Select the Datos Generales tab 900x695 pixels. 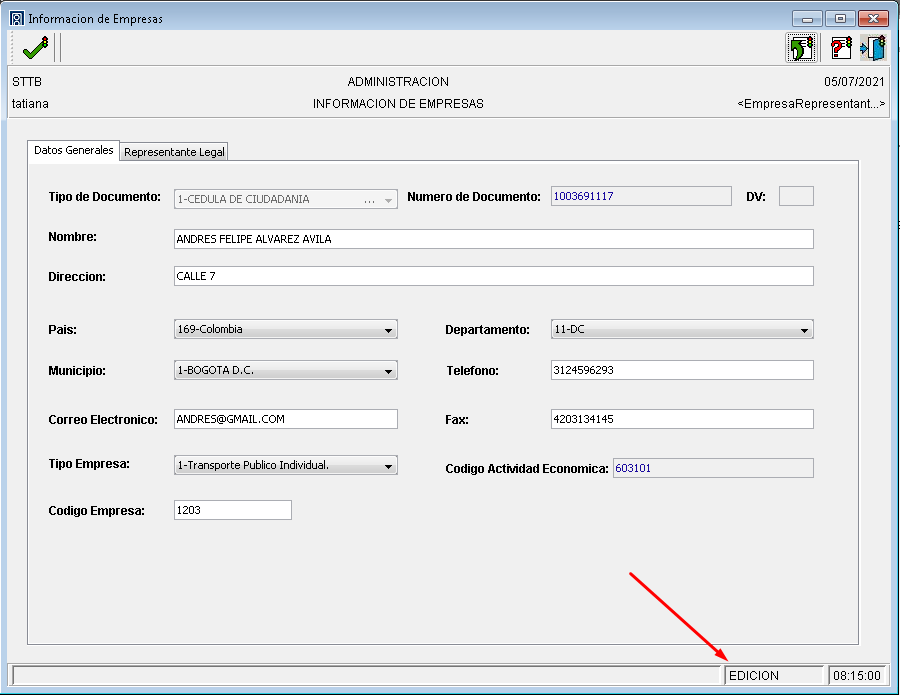pyautogui.click(x=74, y=150)
